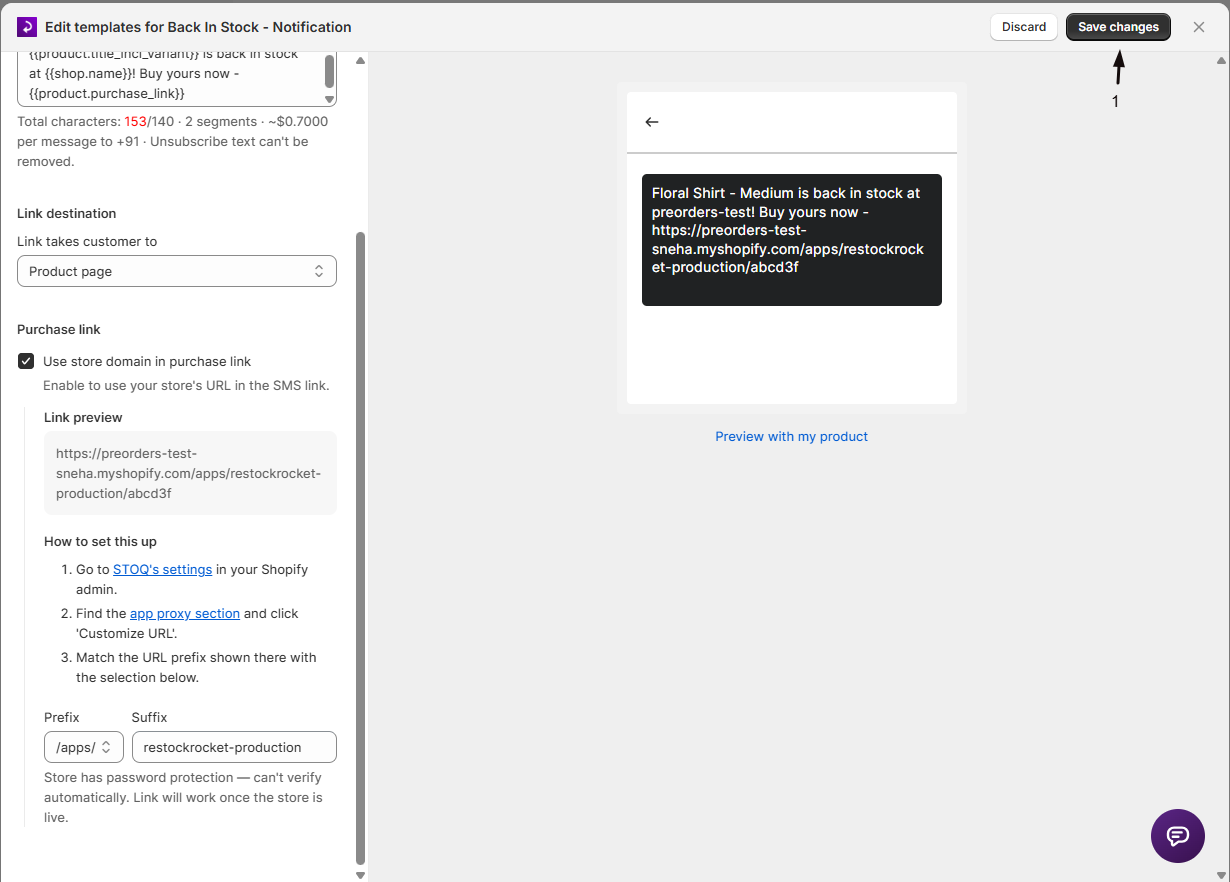Click the dark SMS preview message bubble
The width and height of the screenshot is (1230, 882).
tap(792, 240)
